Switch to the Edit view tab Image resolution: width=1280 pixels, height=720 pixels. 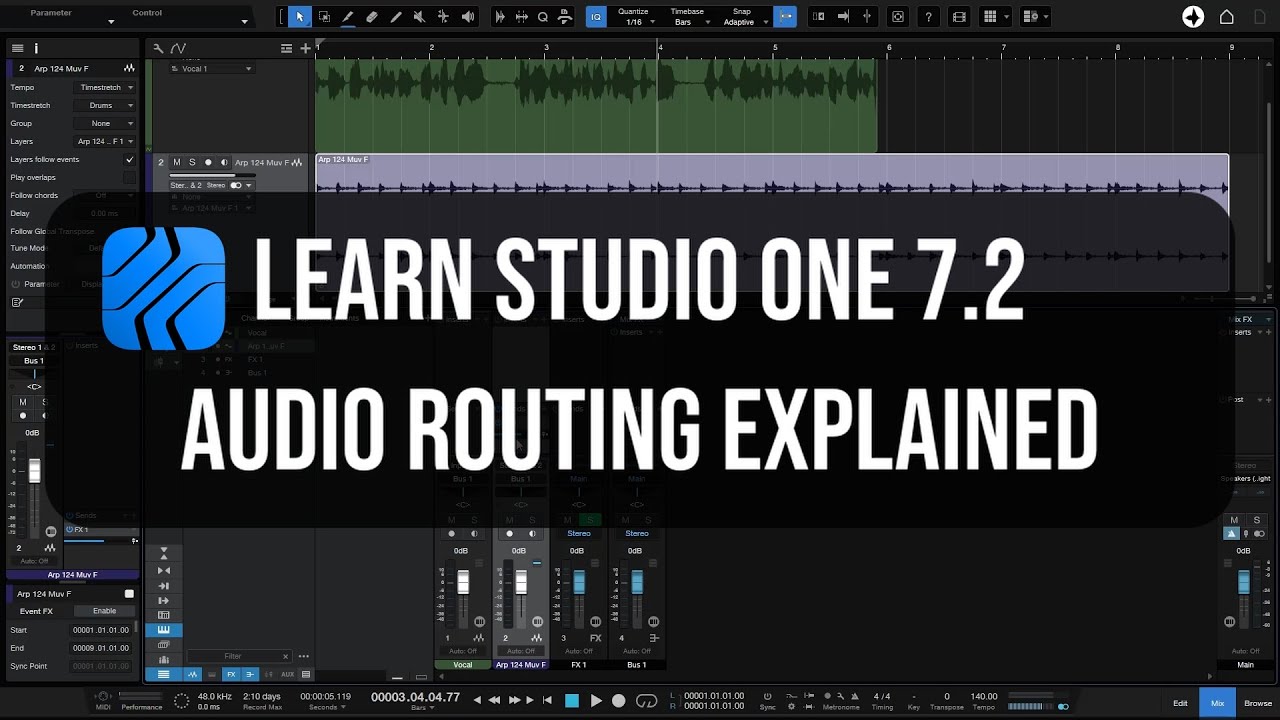click(x=1180, y=703)
